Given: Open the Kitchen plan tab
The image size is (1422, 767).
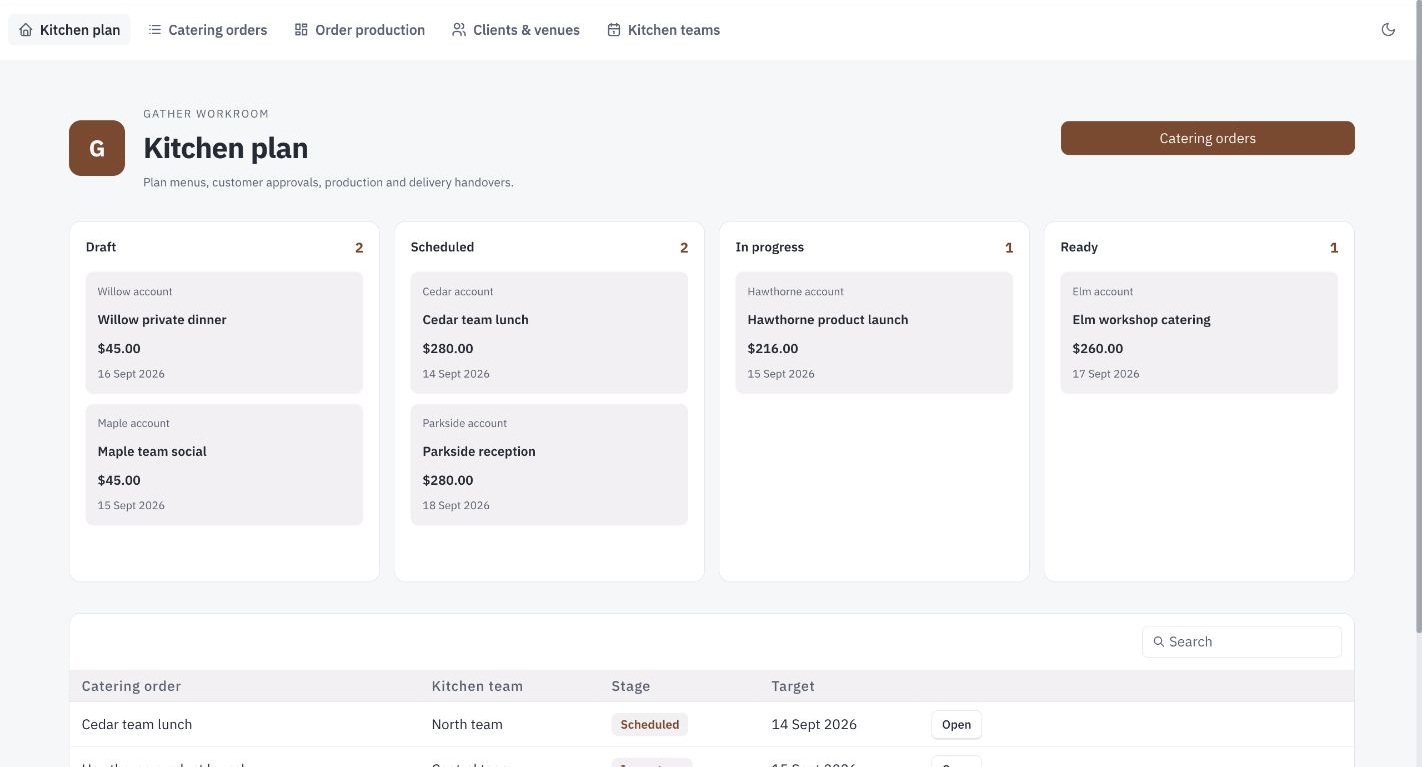Looking at the screenshot, I should pyautogui.click(x=69, y=30).
